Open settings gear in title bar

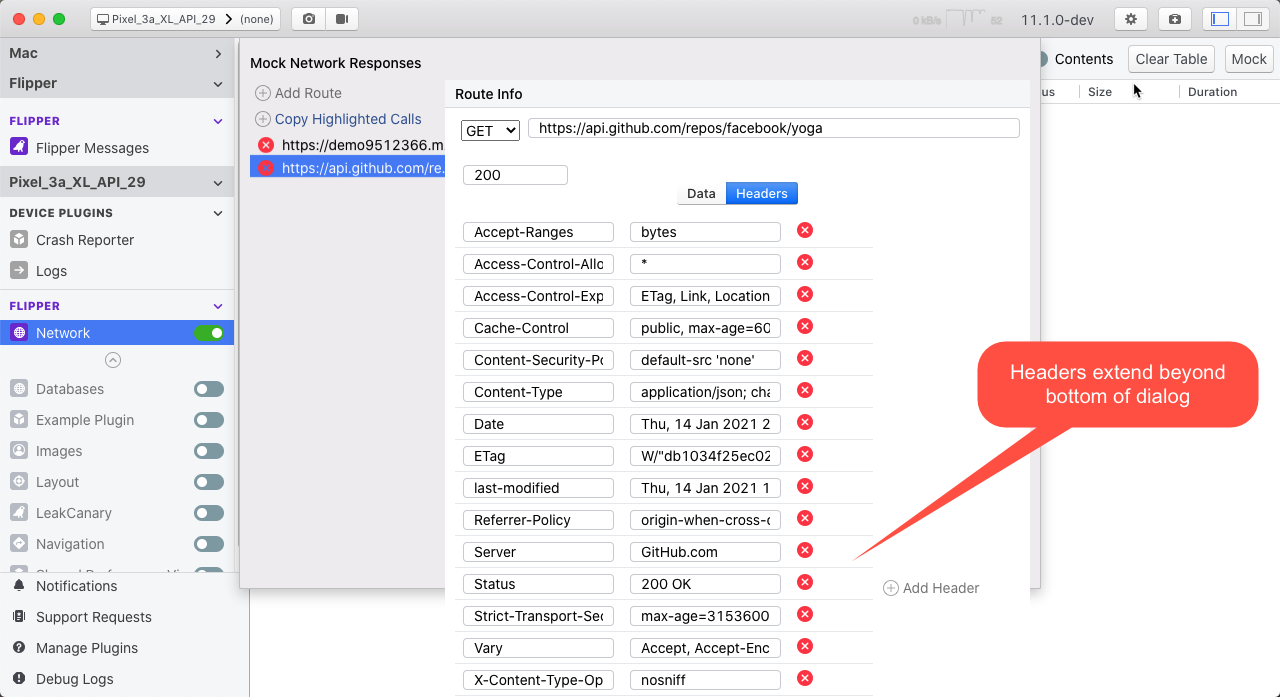[1131, 19]
